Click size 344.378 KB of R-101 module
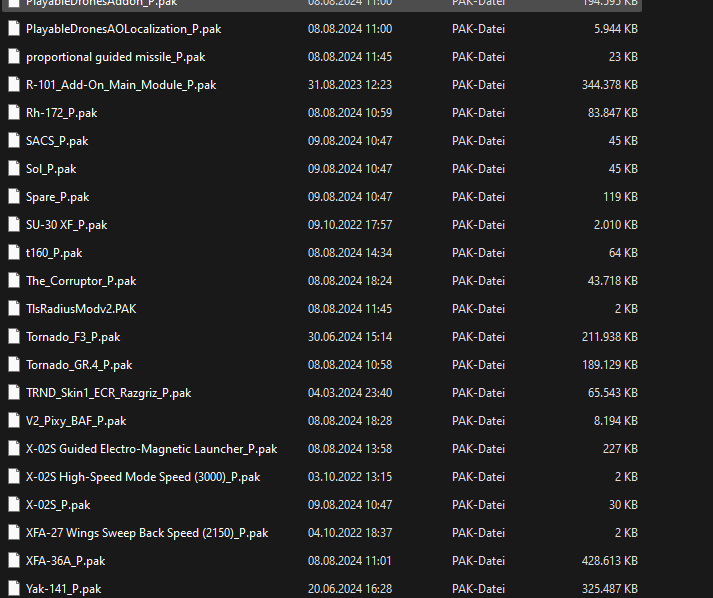The width and height of the screenshot is (713, 598). [x=610, y=85]
